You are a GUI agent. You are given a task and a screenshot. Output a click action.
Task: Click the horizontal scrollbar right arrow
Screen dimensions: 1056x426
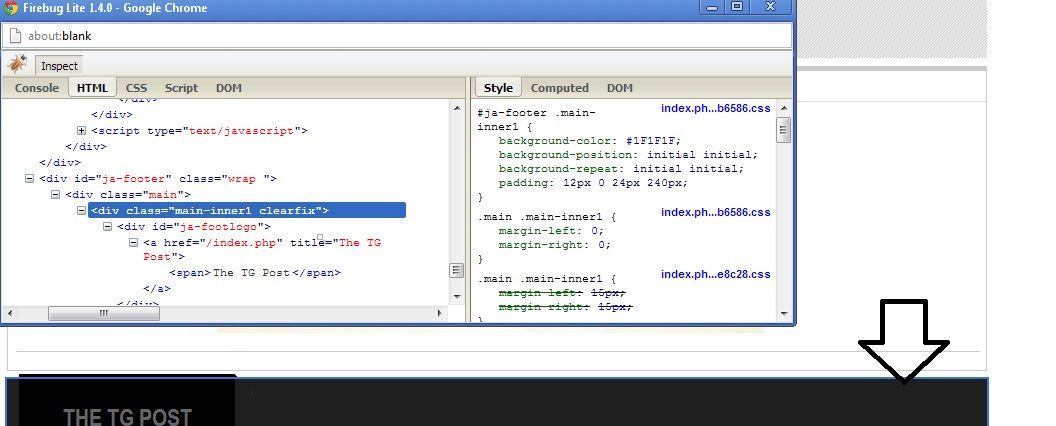coord(440,313)
